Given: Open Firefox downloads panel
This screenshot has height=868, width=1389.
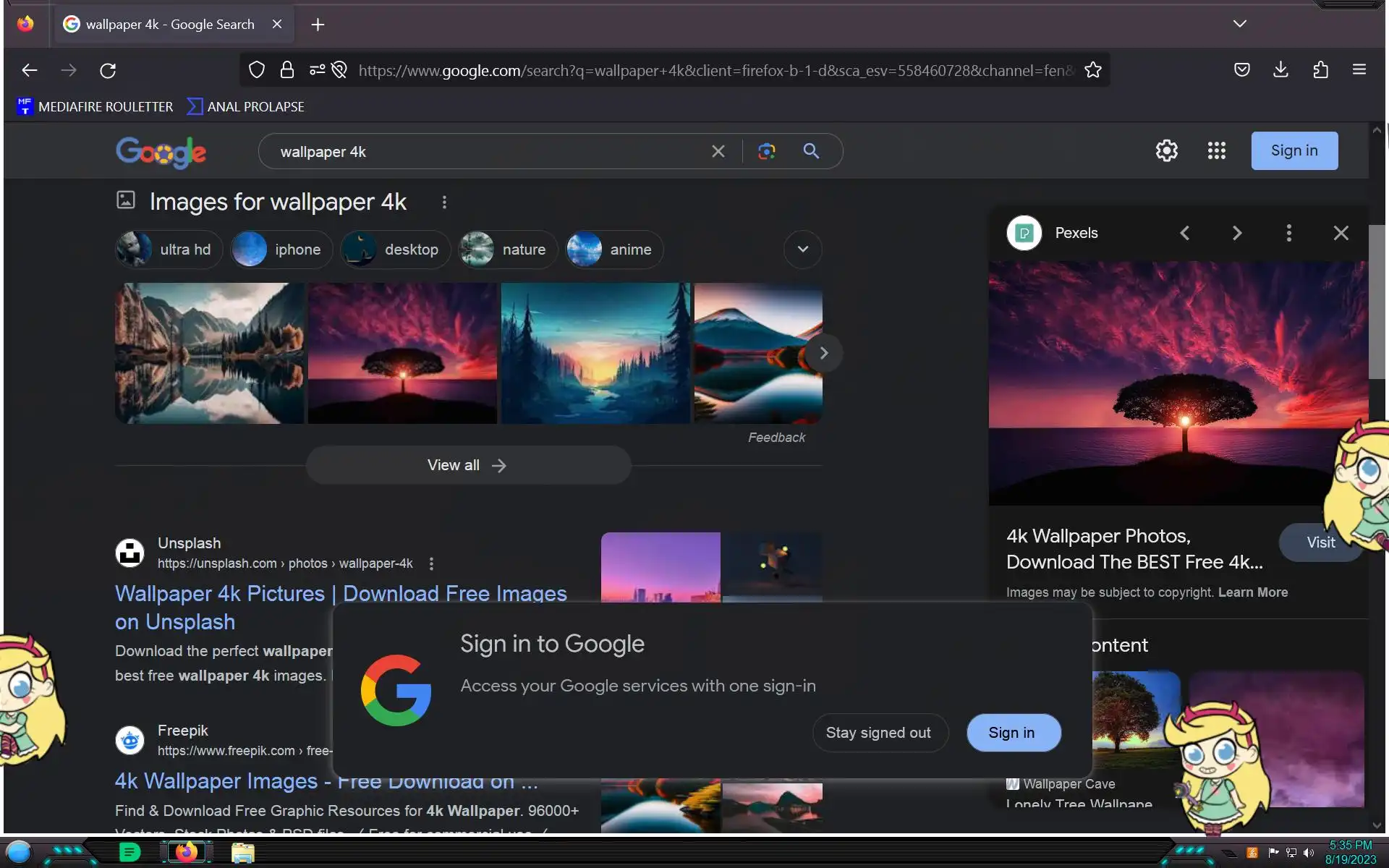Looking at the screenshot, I should coord(1280,70).
